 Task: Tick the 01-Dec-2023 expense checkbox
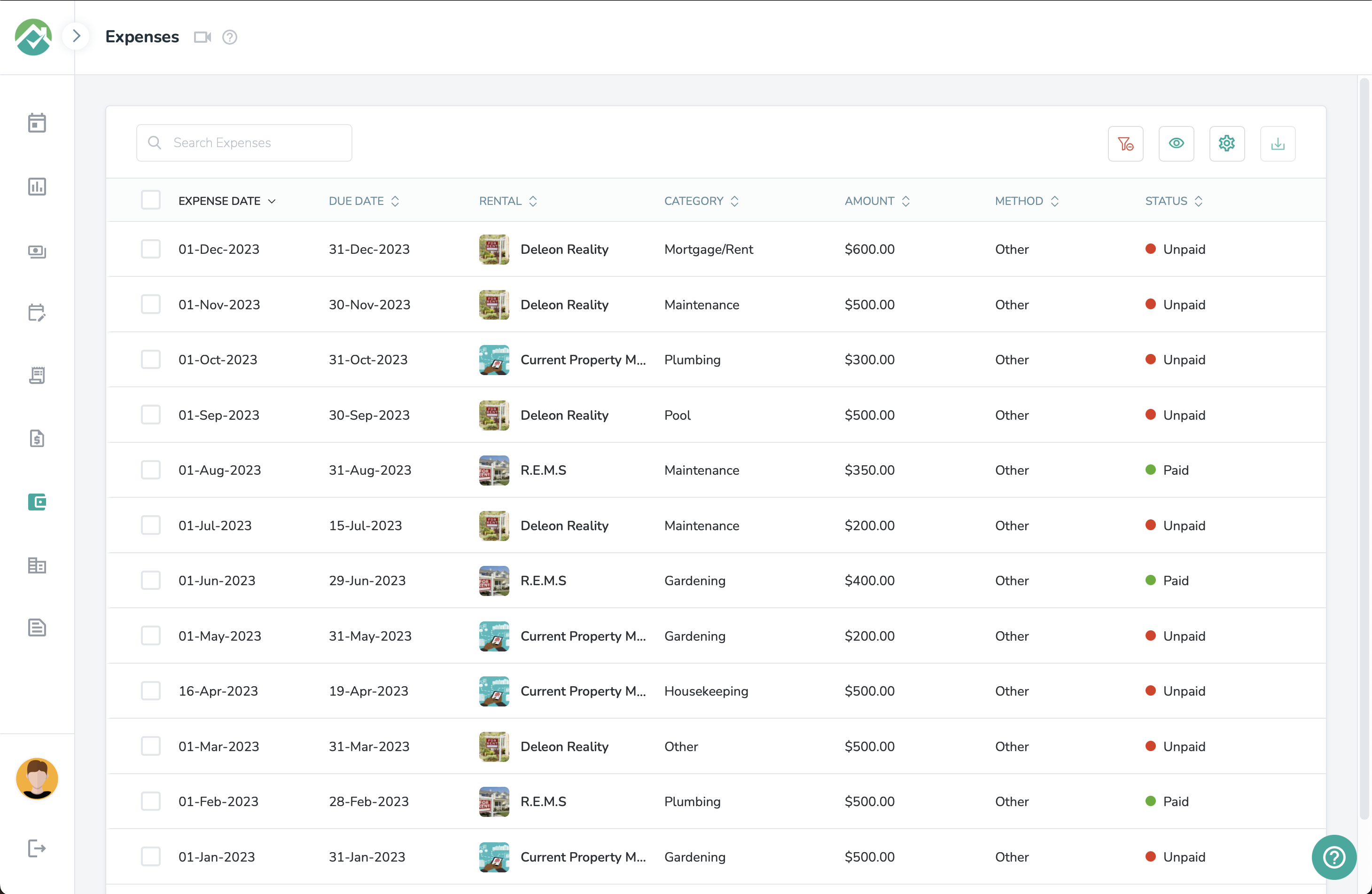coord(151,249)
